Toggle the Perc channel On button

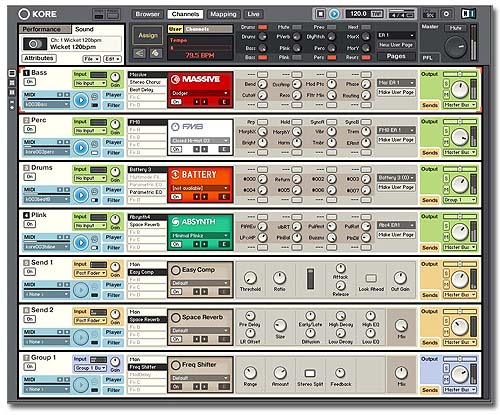pyautogui.click(x=29, y=129)
